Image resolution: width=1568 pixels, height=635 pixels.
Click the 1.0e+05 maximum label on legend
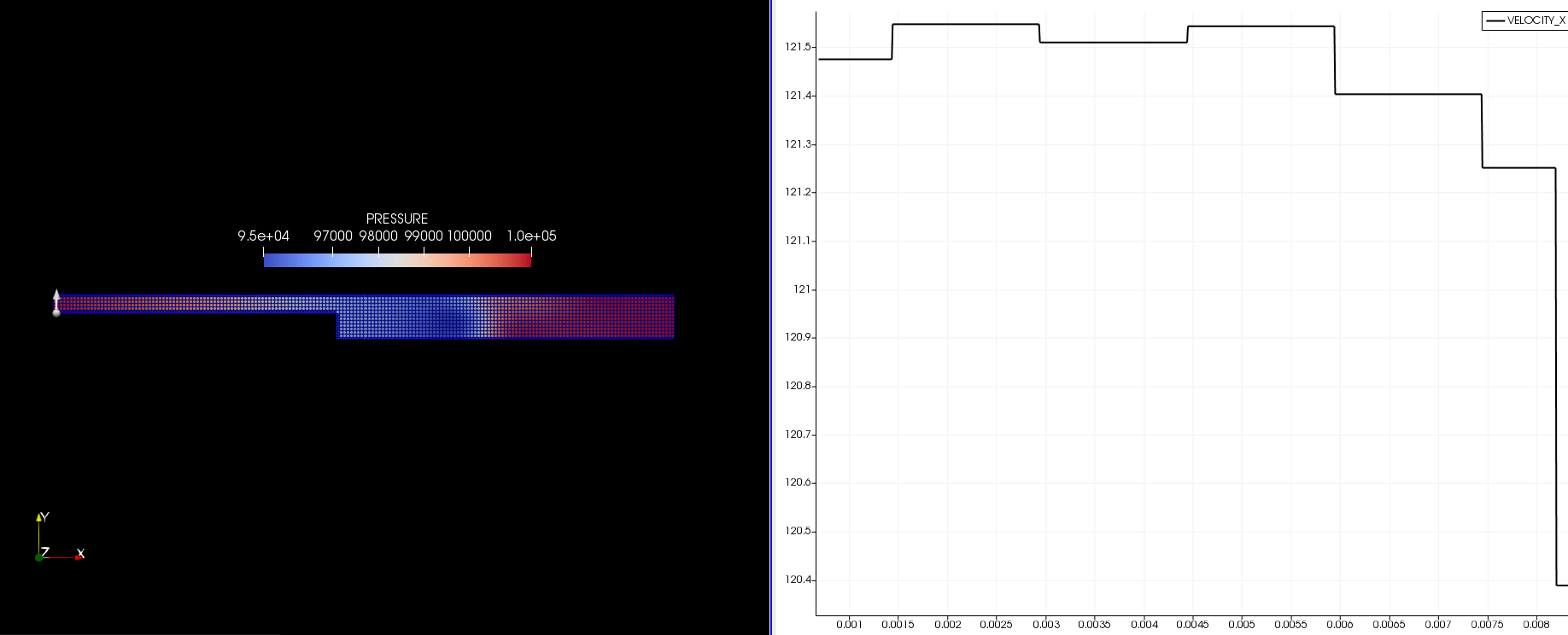pyautogui.click(x=531, y=236)
